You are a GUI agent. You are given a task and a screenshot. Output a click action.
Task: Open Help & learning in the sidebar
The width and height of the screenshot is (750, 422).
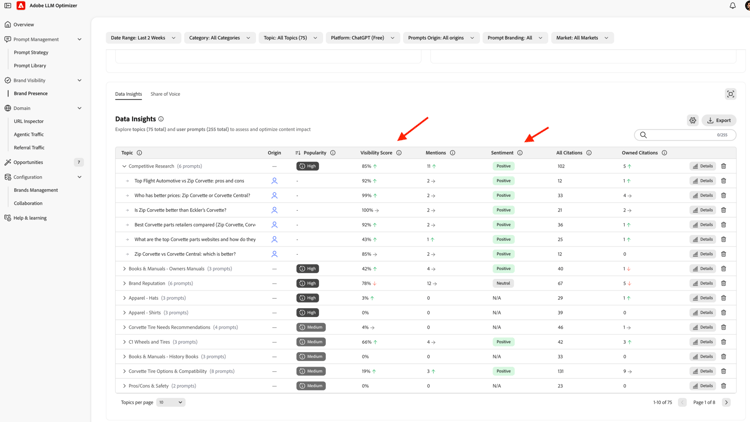pyautogui.click(x=30, y=218)
